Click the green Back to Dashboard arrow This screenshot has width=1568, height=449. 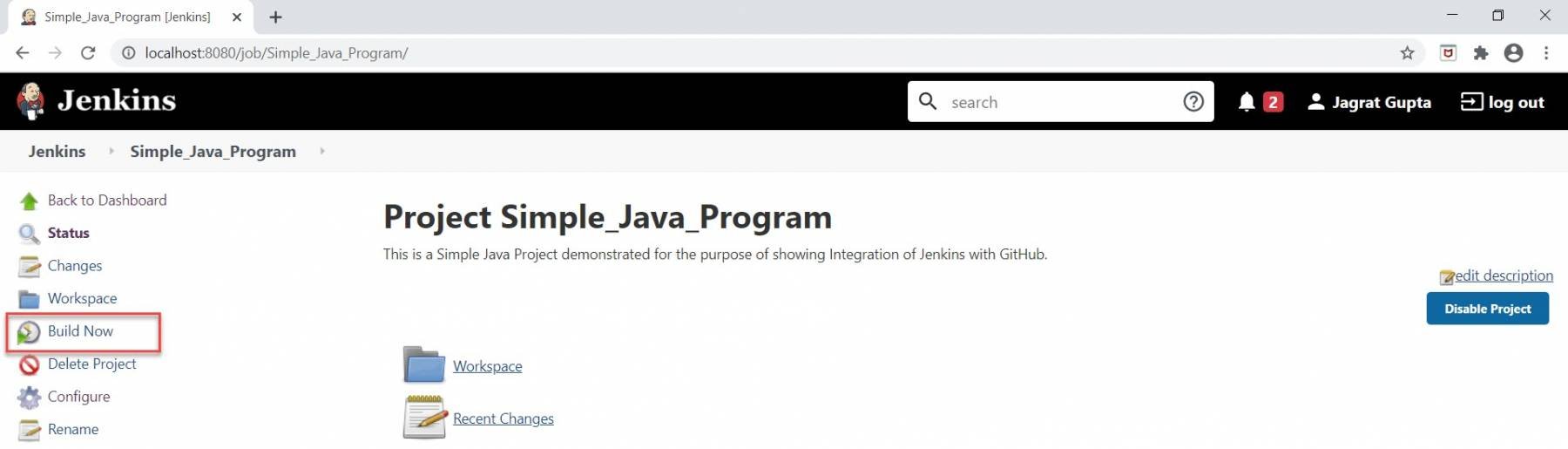(x=29, y=201)
